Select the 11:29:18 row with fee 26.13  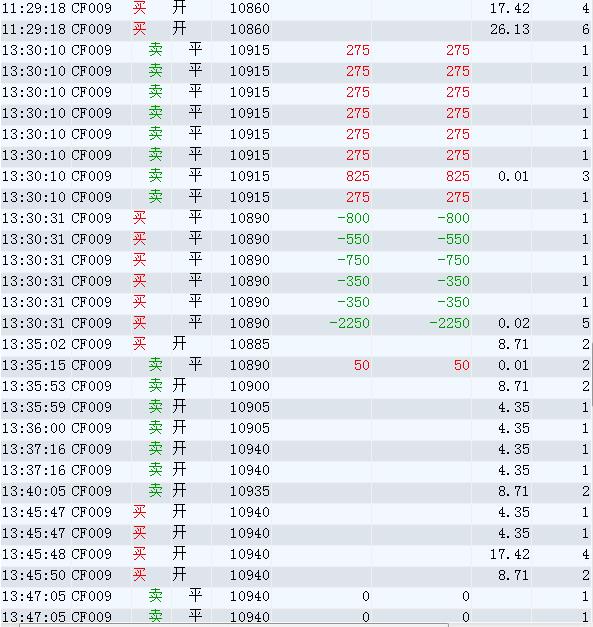(296, 29)
